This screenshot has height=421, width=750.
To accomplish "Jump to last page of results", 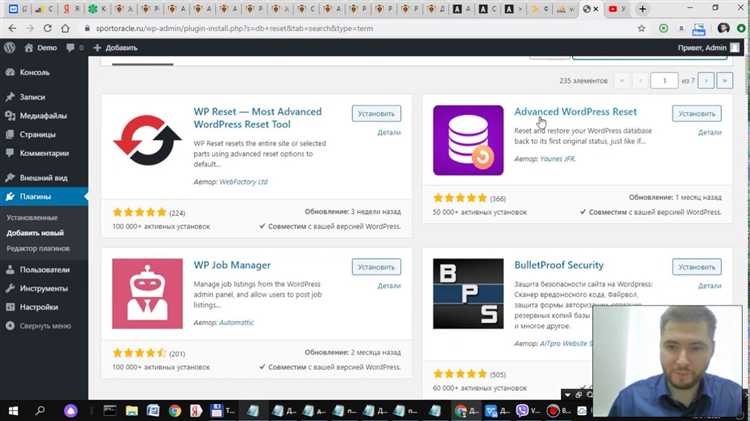I will (725, 80).
